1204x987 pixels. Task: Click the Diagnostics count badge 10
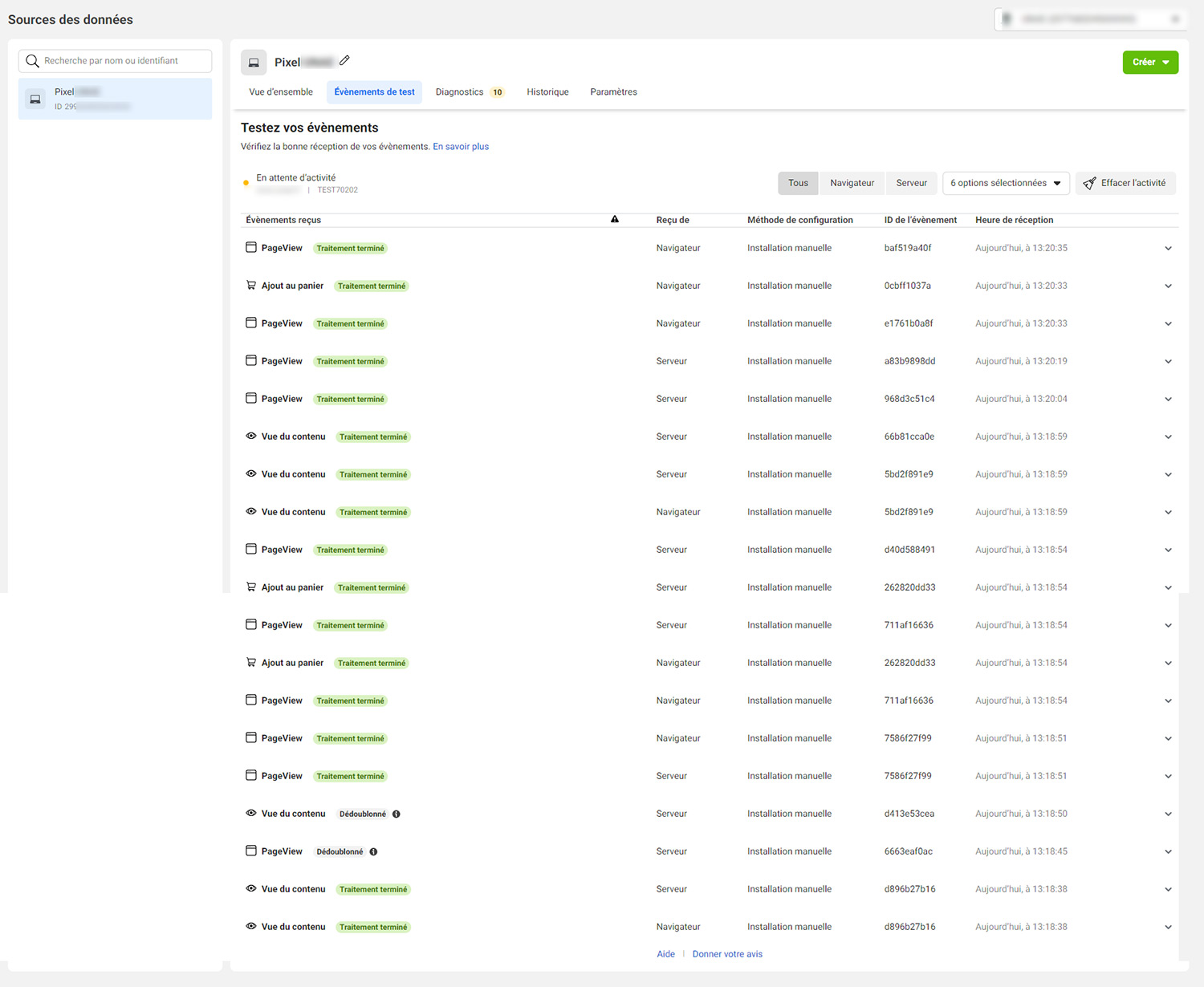[498, 92]
